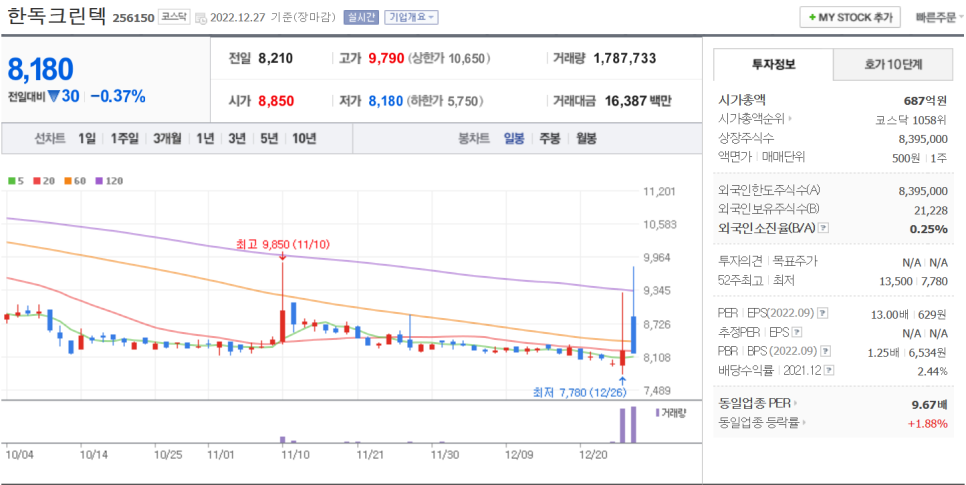The width and height of the screenshot is (966, 485).
Task: Click the green 5-day moving average swatch
Action: click(11, 181)
